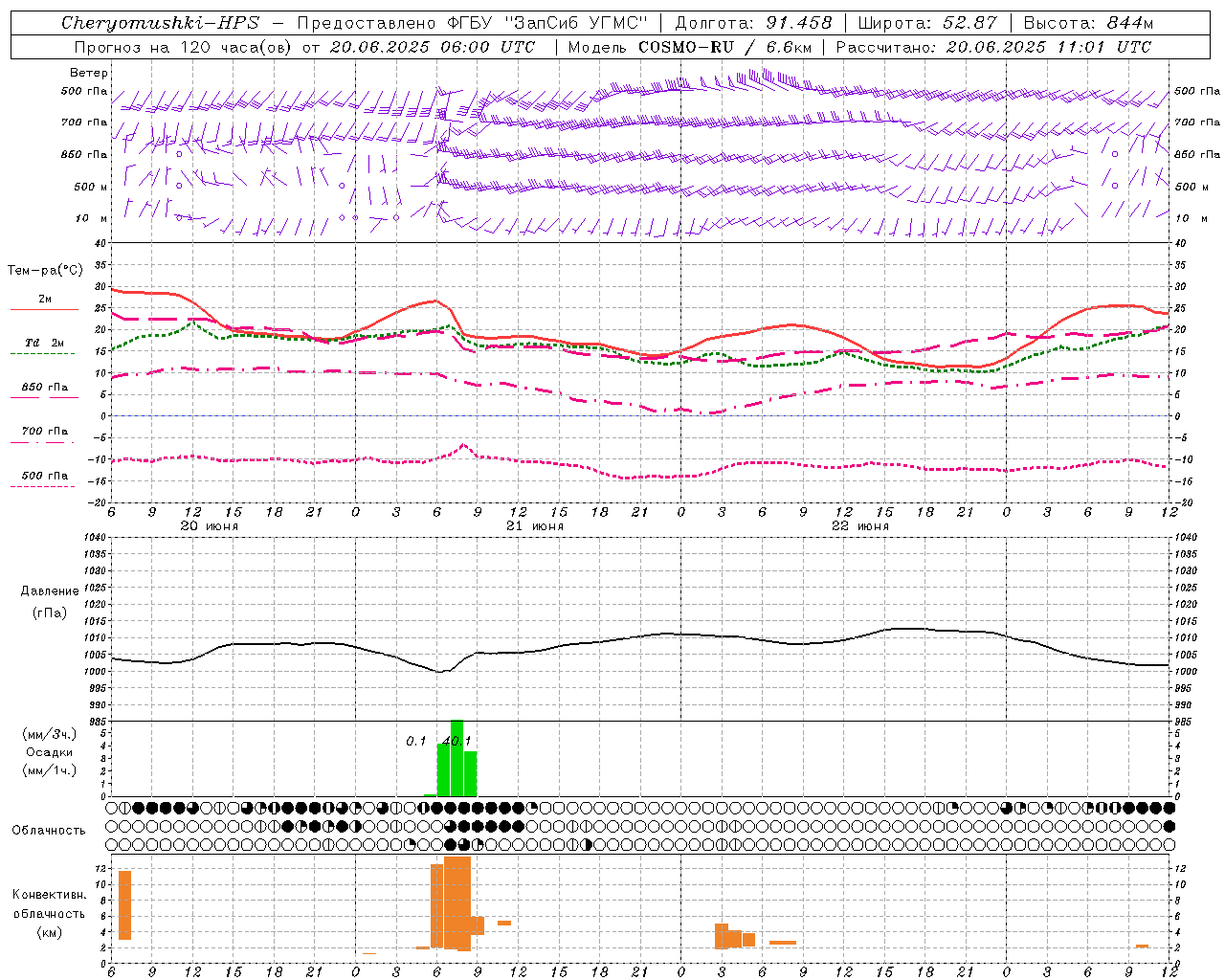Click the 'Тем-ра(°C)' temperature panel label
Viewport: 1225px width, 980px height.
[x=46, y=271]
